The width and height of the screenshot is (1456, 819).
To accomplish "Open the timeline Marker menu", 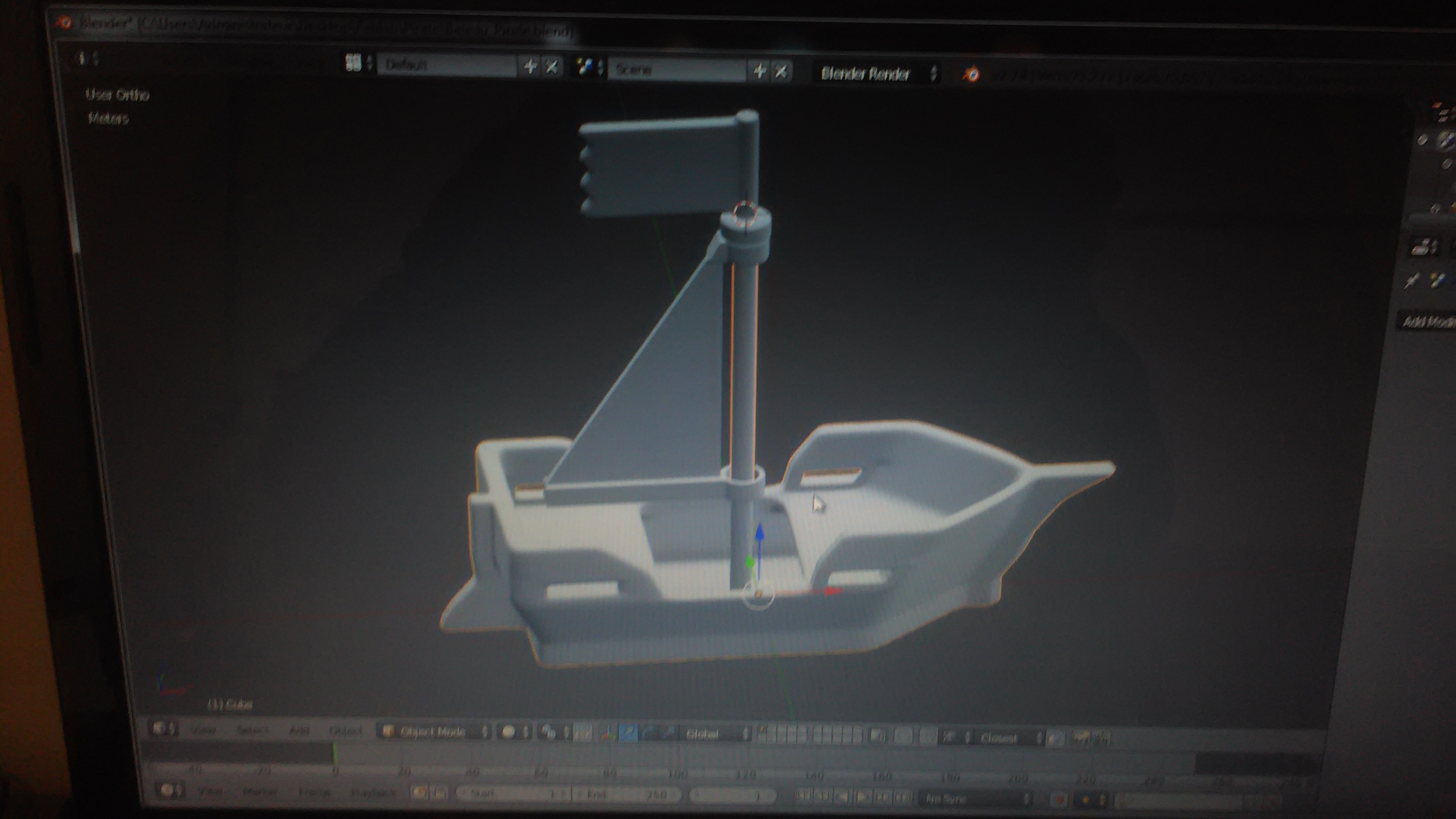I will [260, 791].
